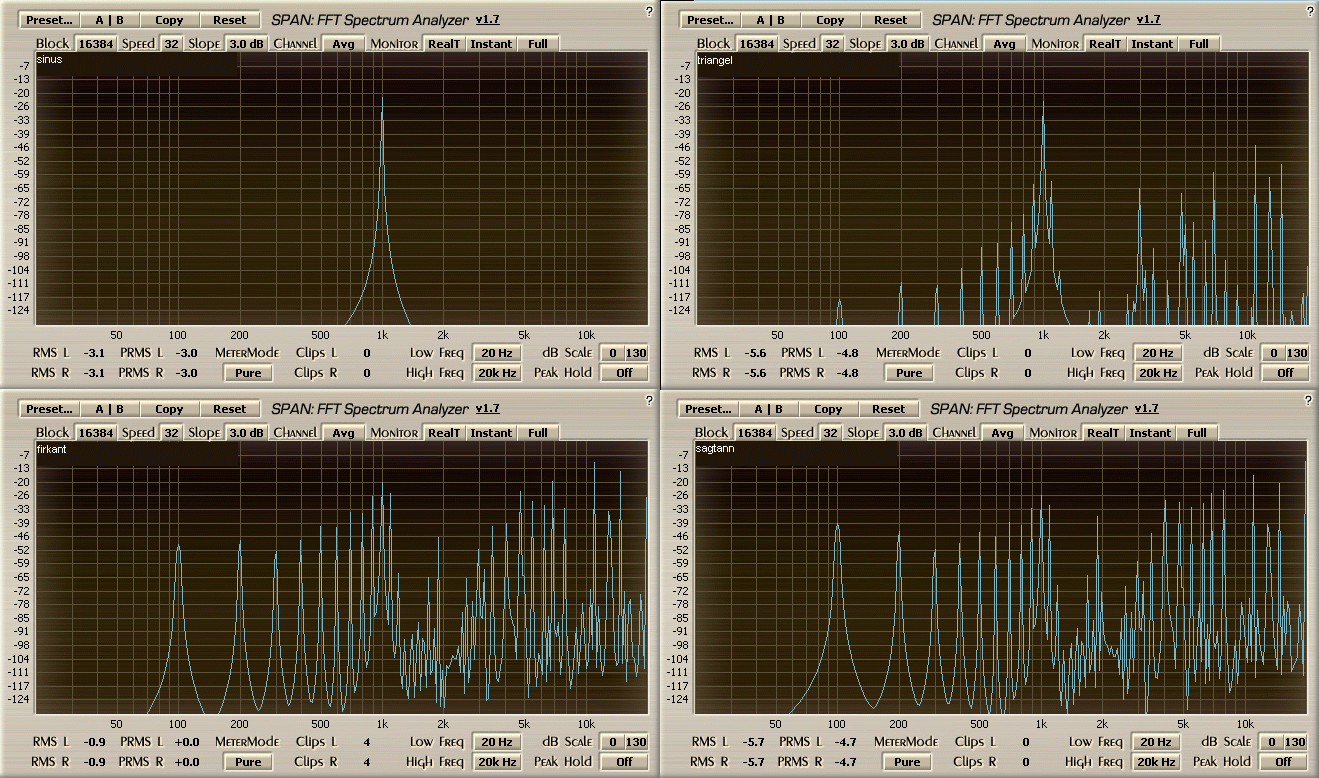Click Copy button in firkant analyzer
1319x778 pixels.
[169, 409]
